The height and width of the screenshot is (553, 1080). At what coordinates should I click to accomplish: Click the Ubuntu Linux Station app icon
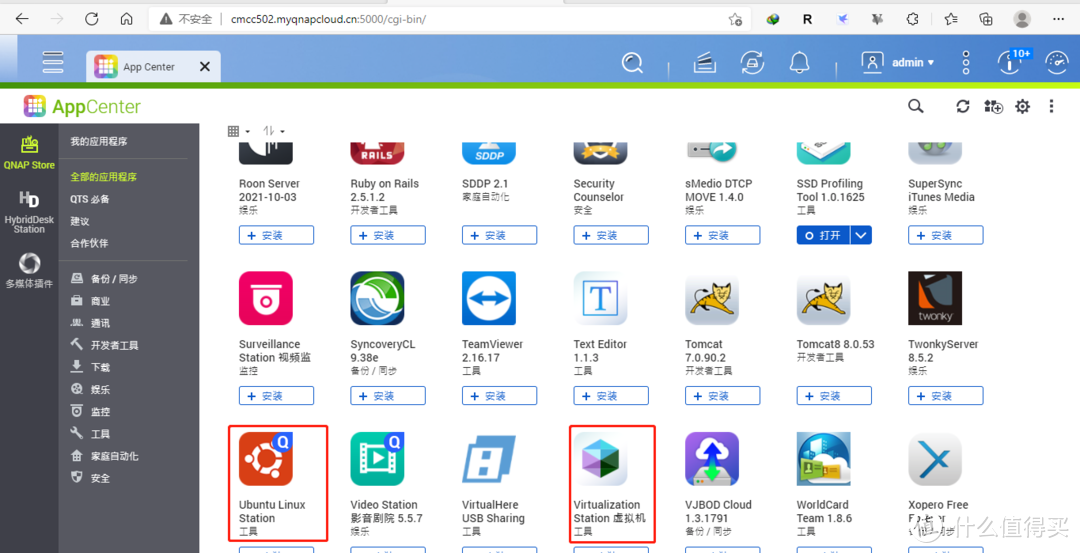(x=266, y=459)
